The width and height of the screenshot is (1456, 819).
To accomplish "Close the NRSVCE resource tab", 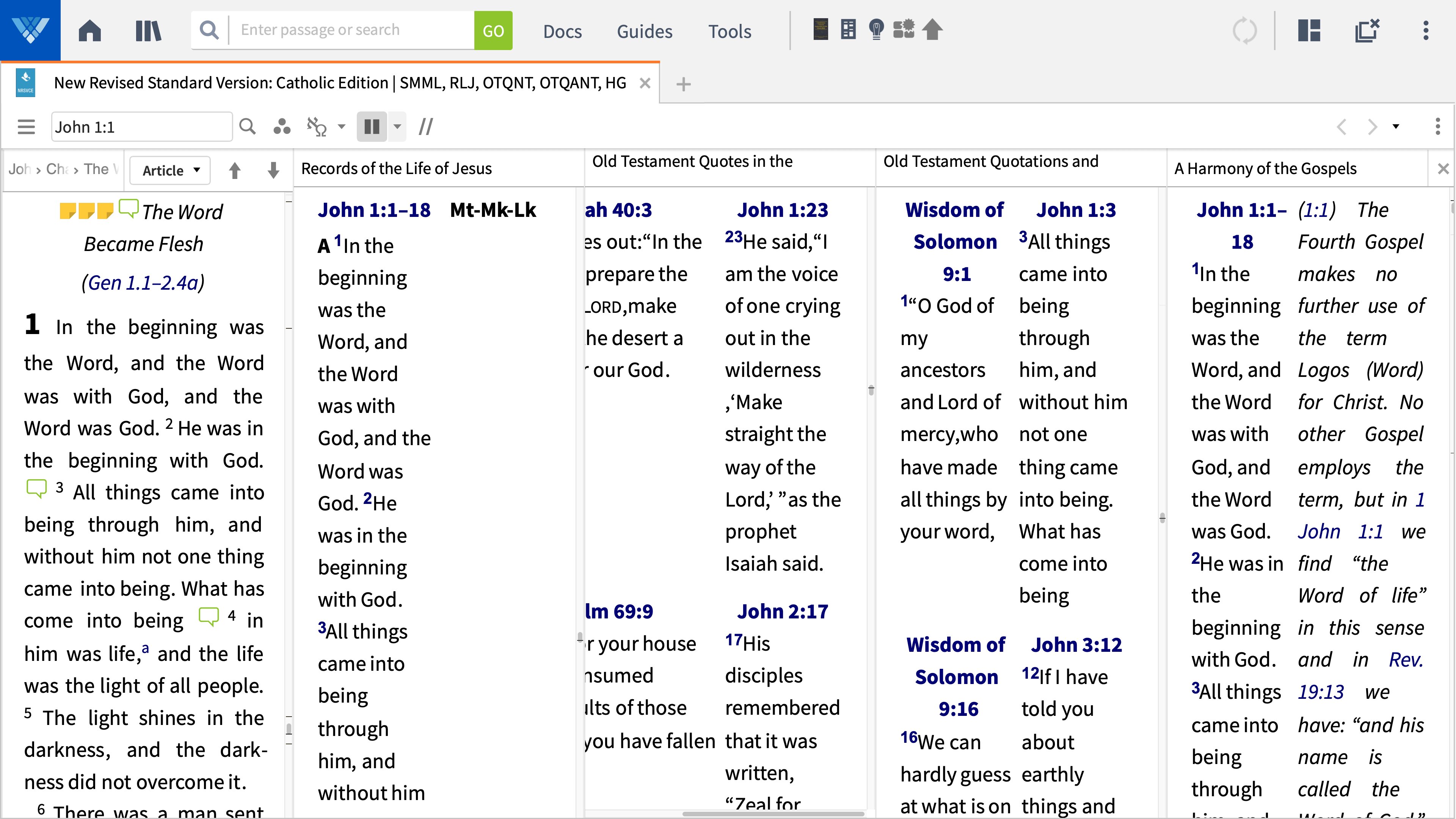I will click(x=645, y=84).
